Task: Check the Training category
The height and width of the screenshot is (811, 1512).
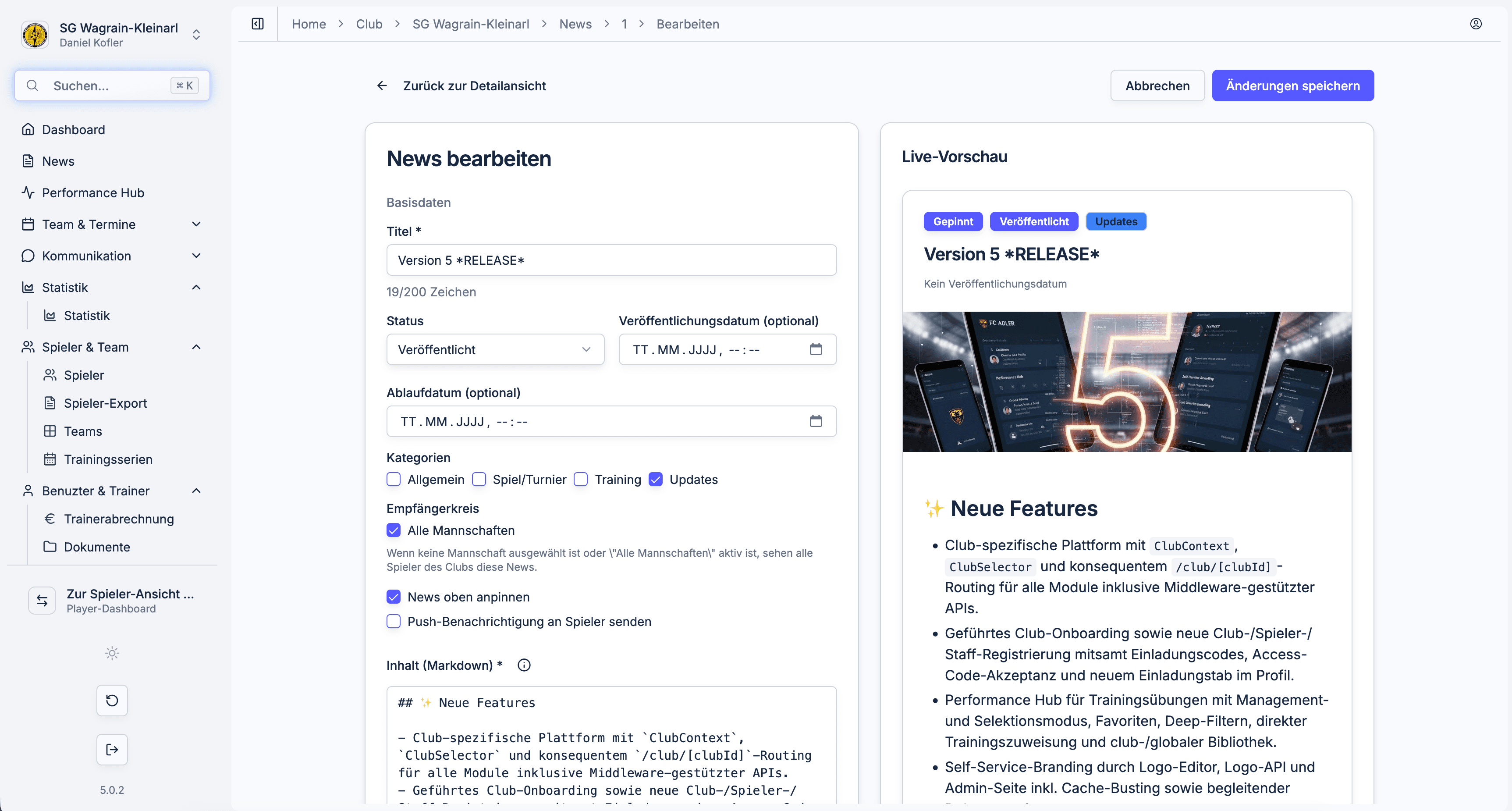Action: point(581,479)
